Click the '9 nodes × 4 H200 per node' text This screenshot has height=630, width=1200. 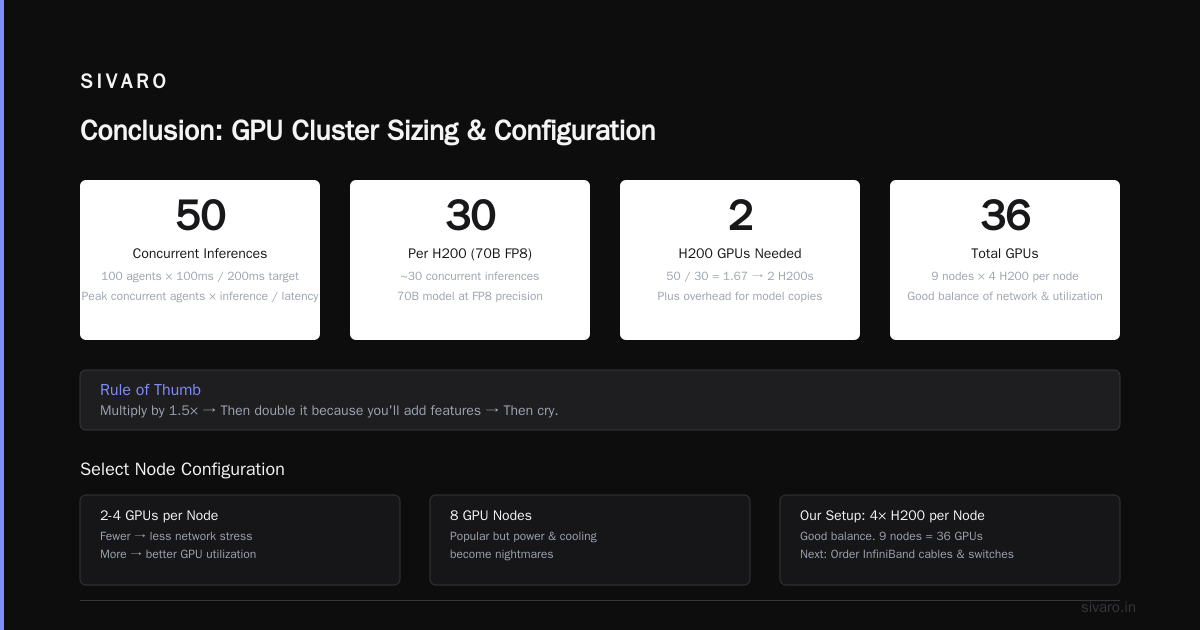pyautogui.click(x=1005, y=276)
